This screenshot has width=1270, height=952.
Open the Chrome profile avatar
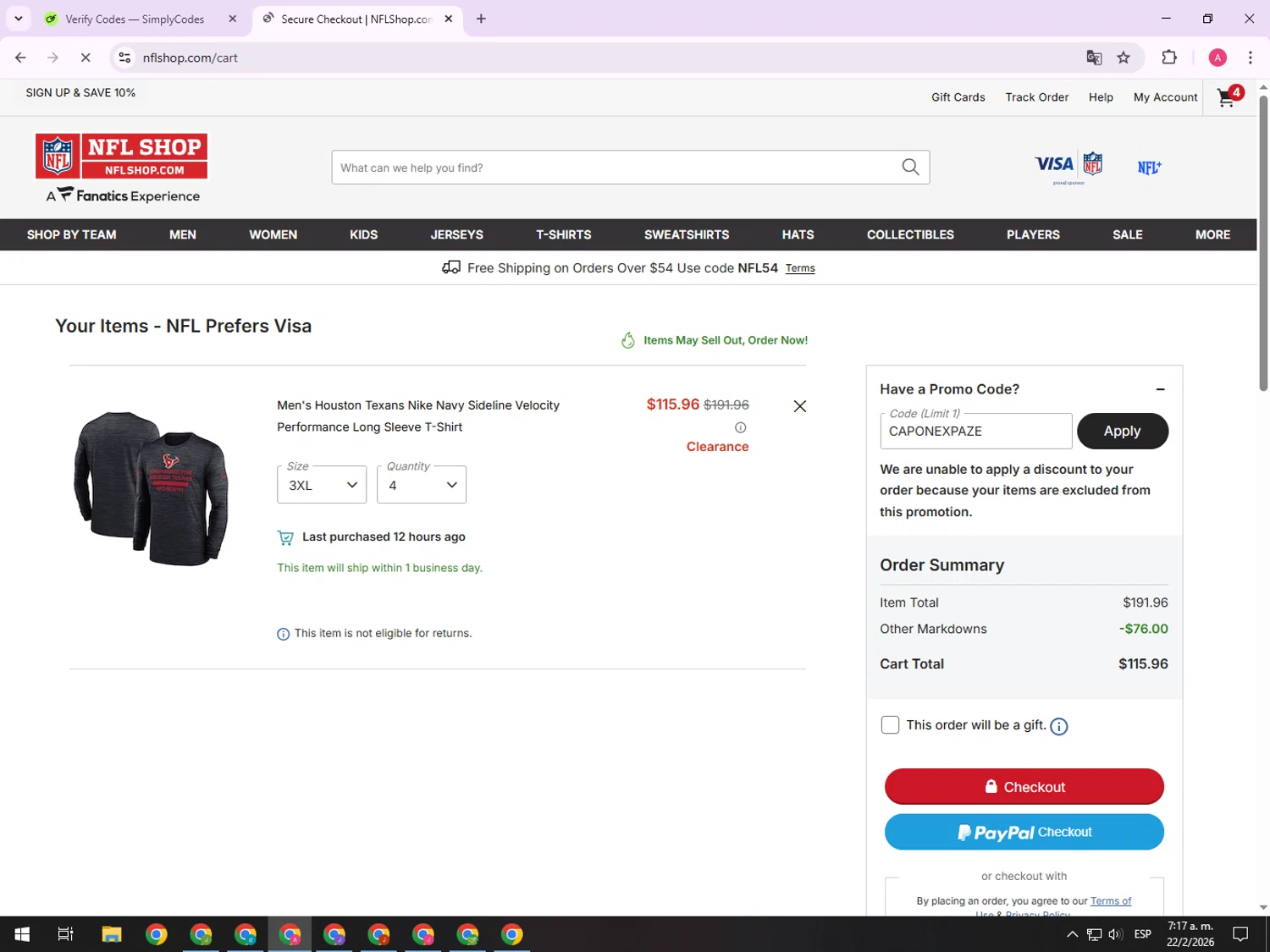pos(1218,58)
